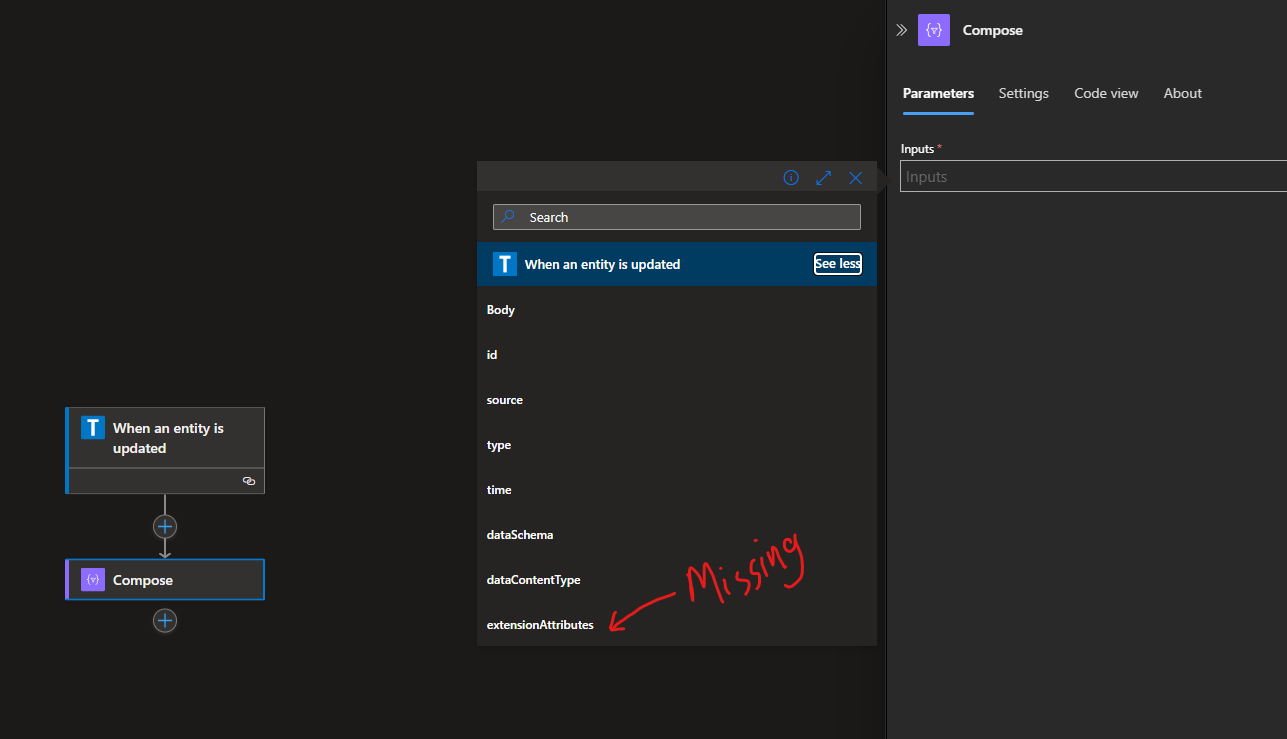Click the T trigger icon on the entity card
The width and height of the screenshot is (1287, 739).
92,426
